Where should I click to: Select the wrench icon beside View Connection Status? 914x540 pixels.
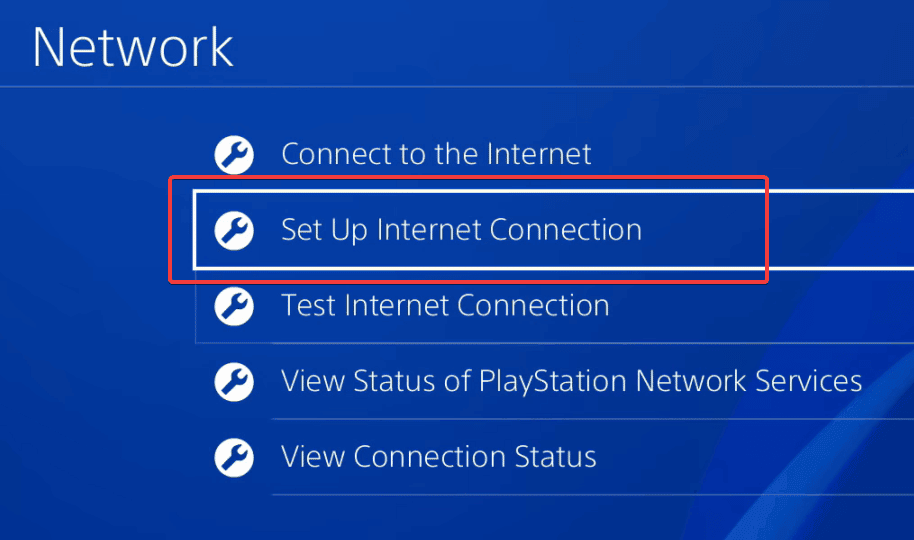(x=235, y=457)
